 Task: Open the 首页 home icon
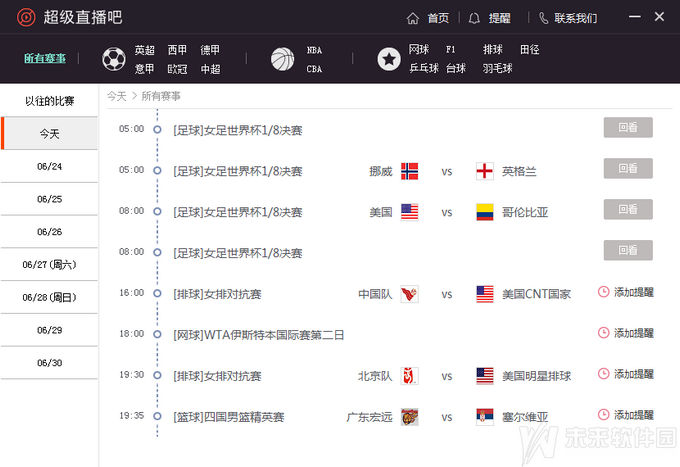413,18
